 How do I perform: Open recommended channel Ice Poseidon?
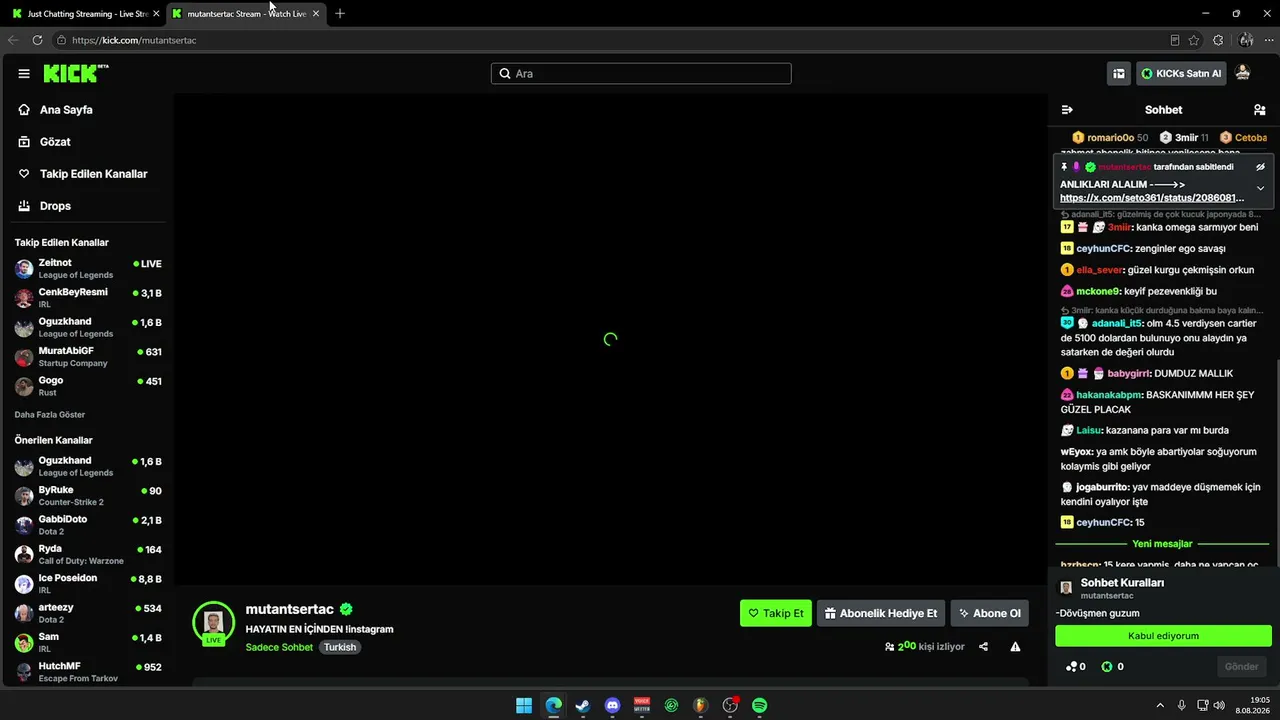[x=88, y=584]
